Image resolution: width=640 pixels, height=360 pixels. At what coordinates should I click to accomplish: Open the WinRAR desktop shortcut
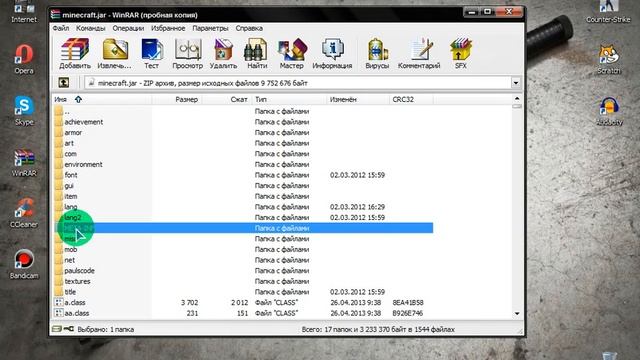point(24,162)
